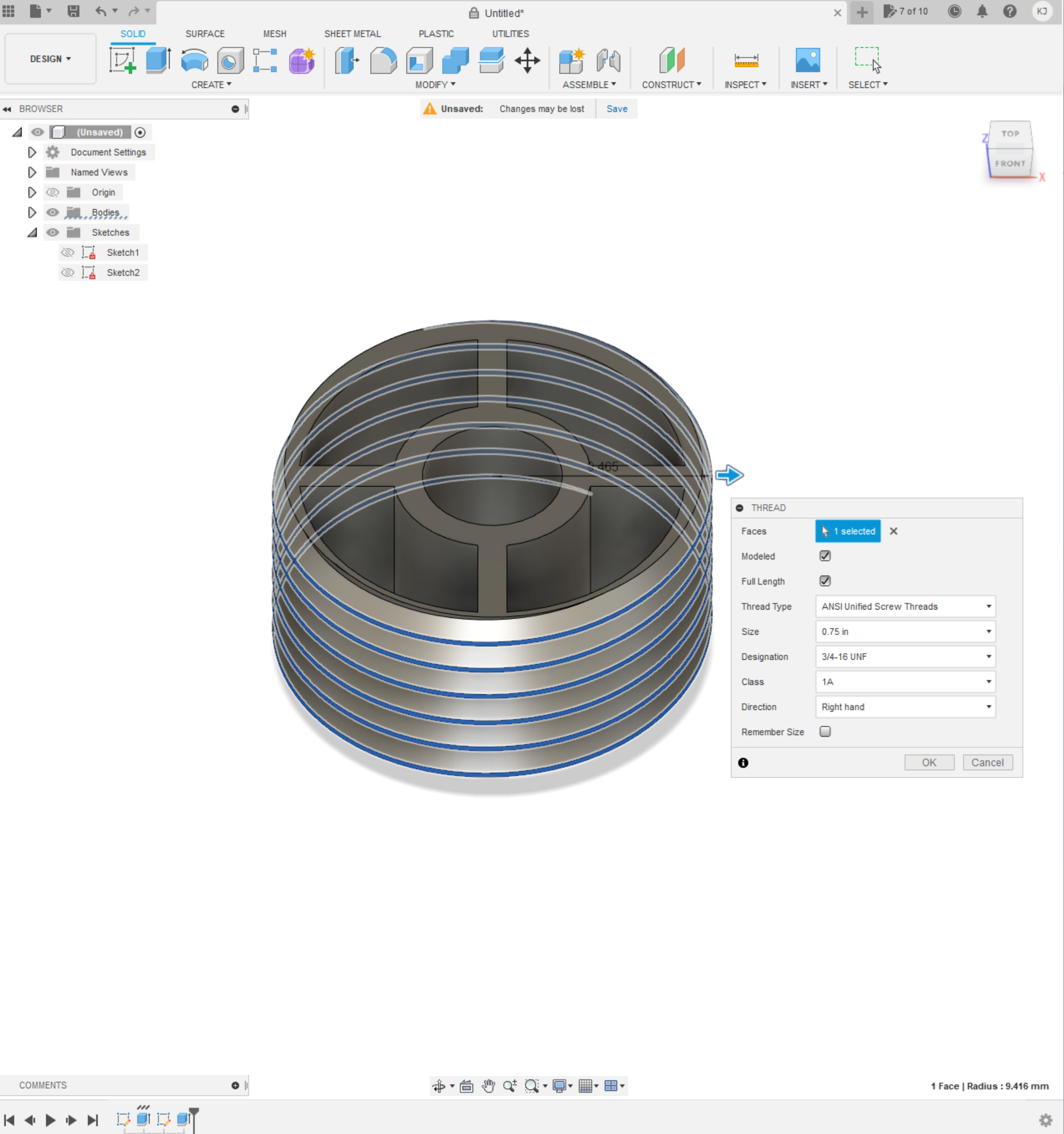Screen dimensions: 1064x1134
Task: Open the Designation dropdown showing 3/4-16 UNF
Action: coord(905,656)
